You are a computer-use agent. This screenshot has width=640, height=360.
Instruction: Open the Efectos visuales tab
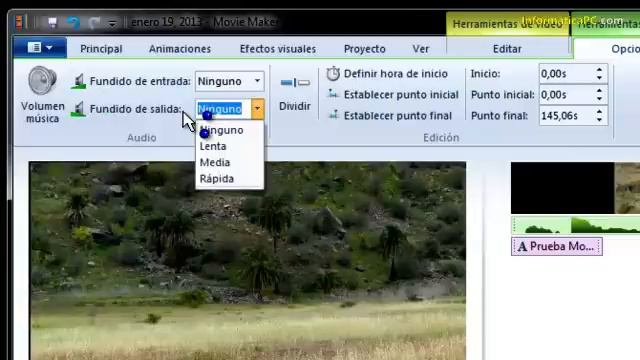pyautogui.click(x=278, y=49)
